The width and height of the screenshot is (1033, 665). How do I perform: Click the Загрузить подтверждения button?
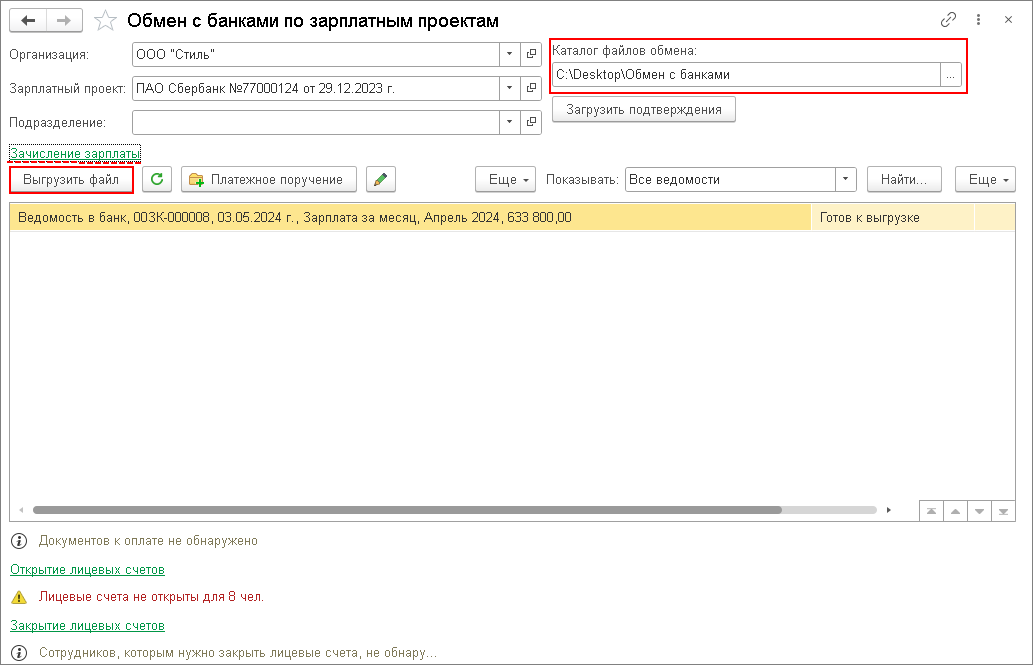click(644, 109)
